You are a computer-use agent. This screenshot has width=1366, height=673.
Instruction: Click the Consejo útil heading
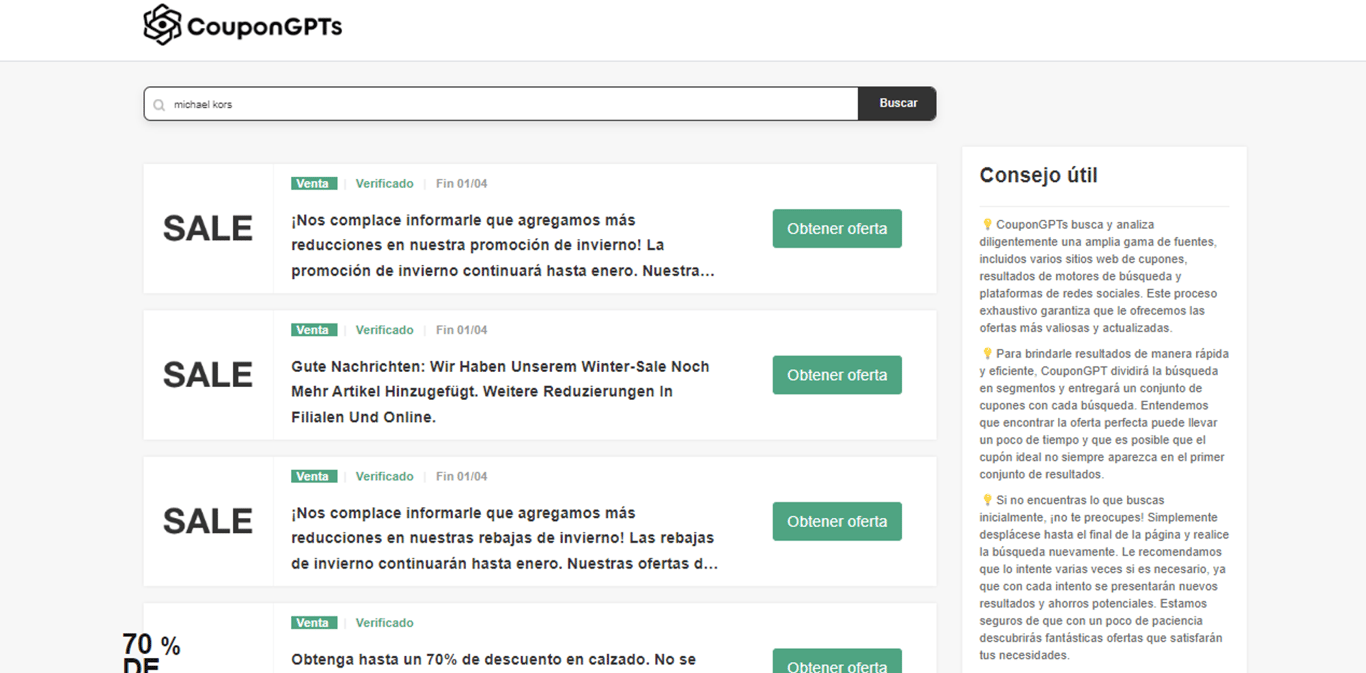[1038, 175]
